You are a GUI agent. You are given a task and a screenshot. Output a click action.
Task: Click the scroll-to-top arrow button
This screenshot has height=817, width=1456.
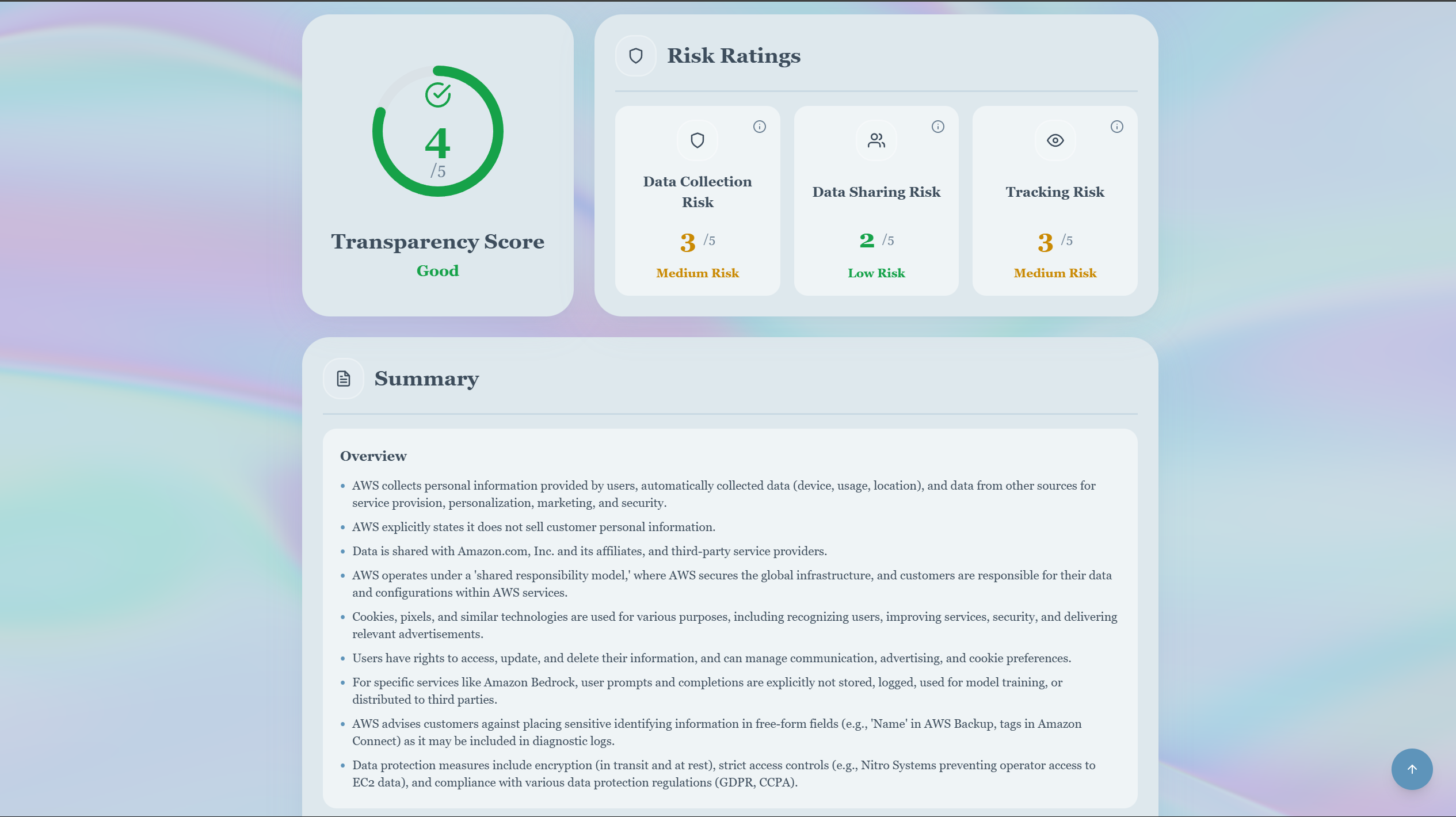pyautogui.click(x=1412, y=769)
